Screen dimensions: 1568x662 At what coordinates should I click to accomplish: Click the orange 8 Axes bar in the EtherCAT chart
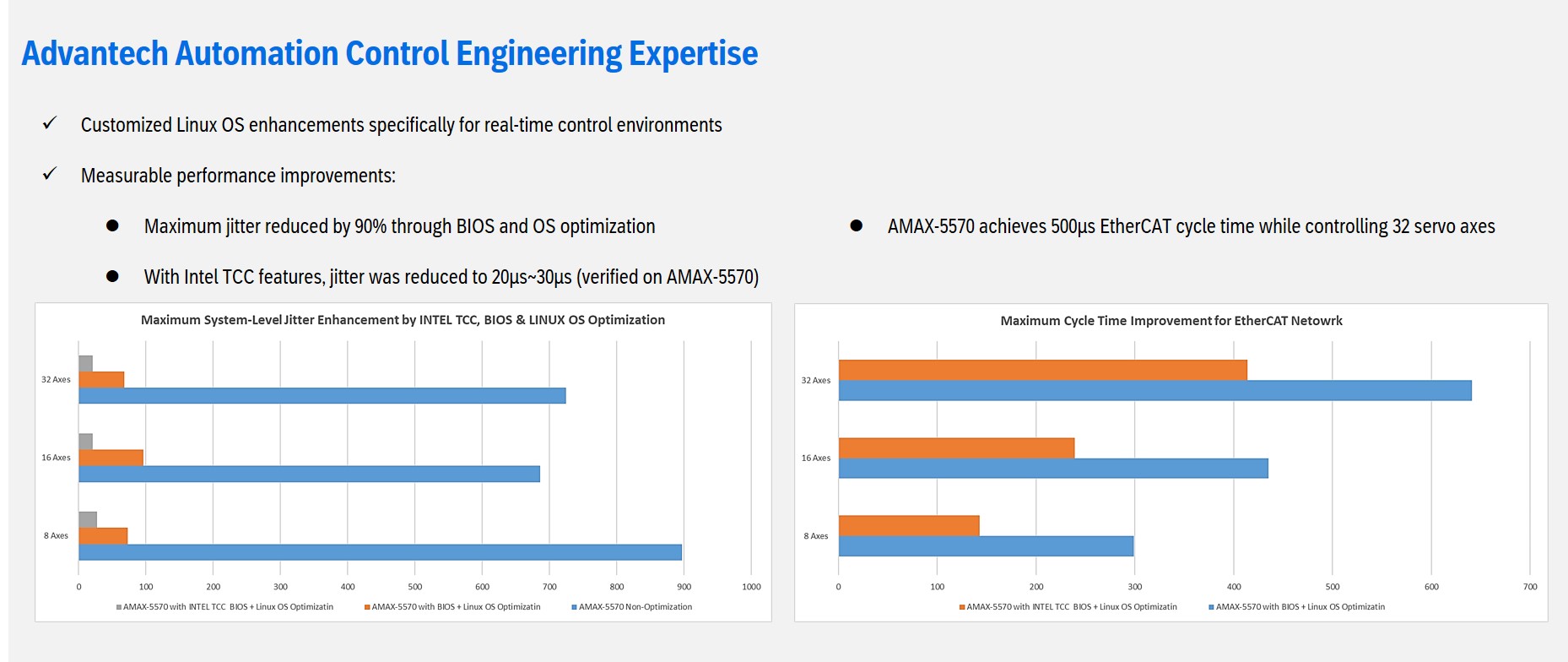coord(908,525)
